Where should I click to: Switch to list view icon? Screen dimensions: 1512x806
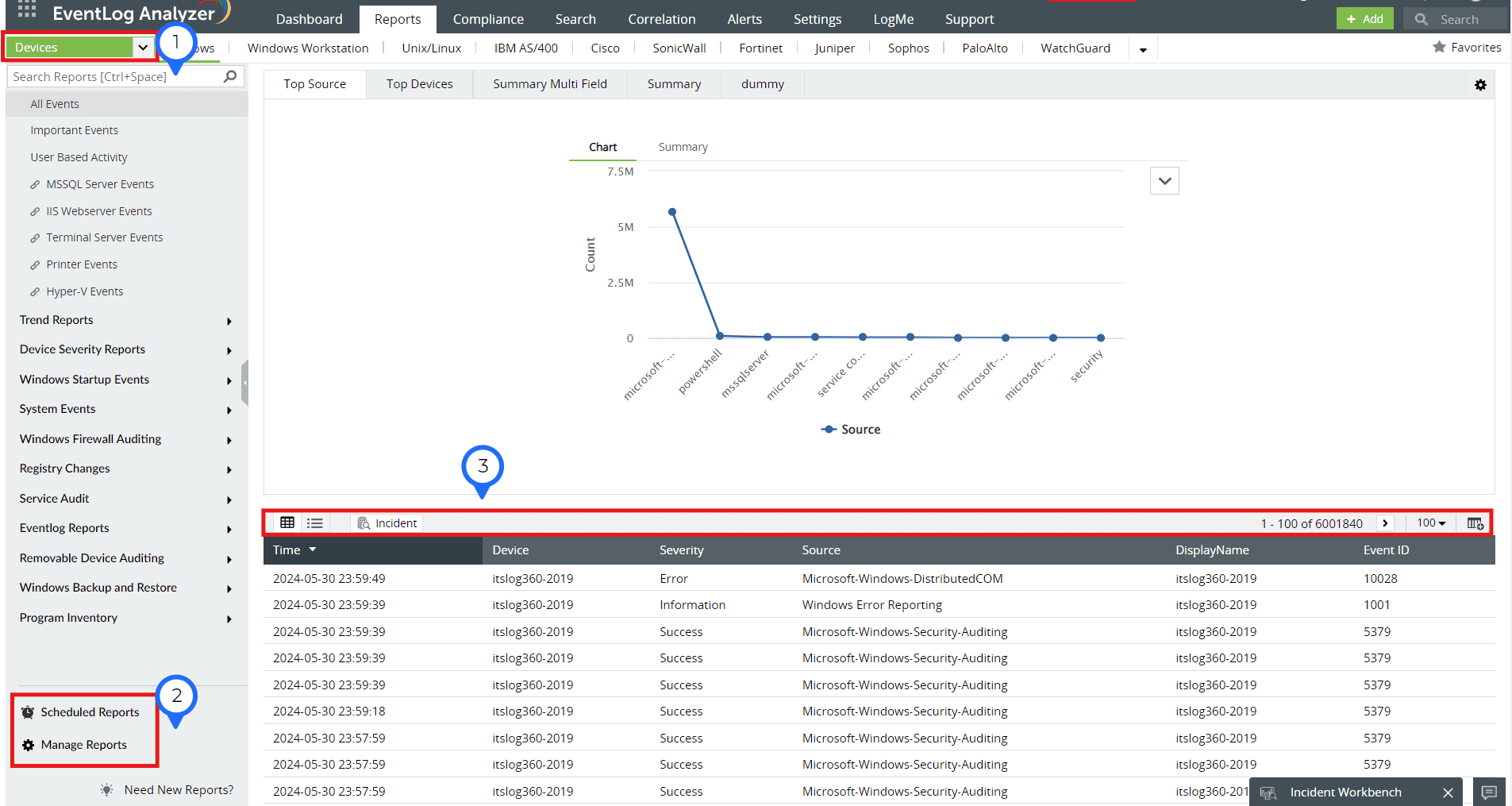(x=315, y=523)
